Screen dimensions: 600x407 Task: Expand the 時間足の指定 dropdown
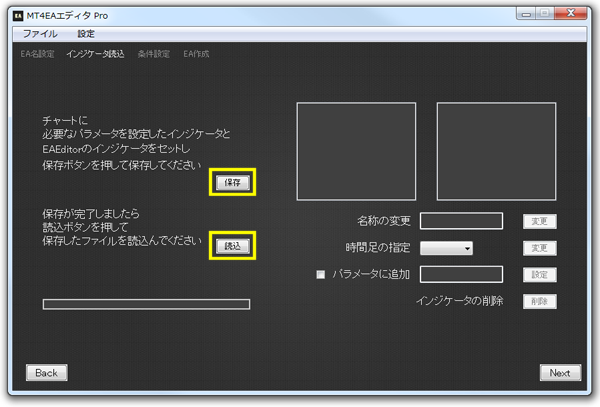[x=446, y=248]
